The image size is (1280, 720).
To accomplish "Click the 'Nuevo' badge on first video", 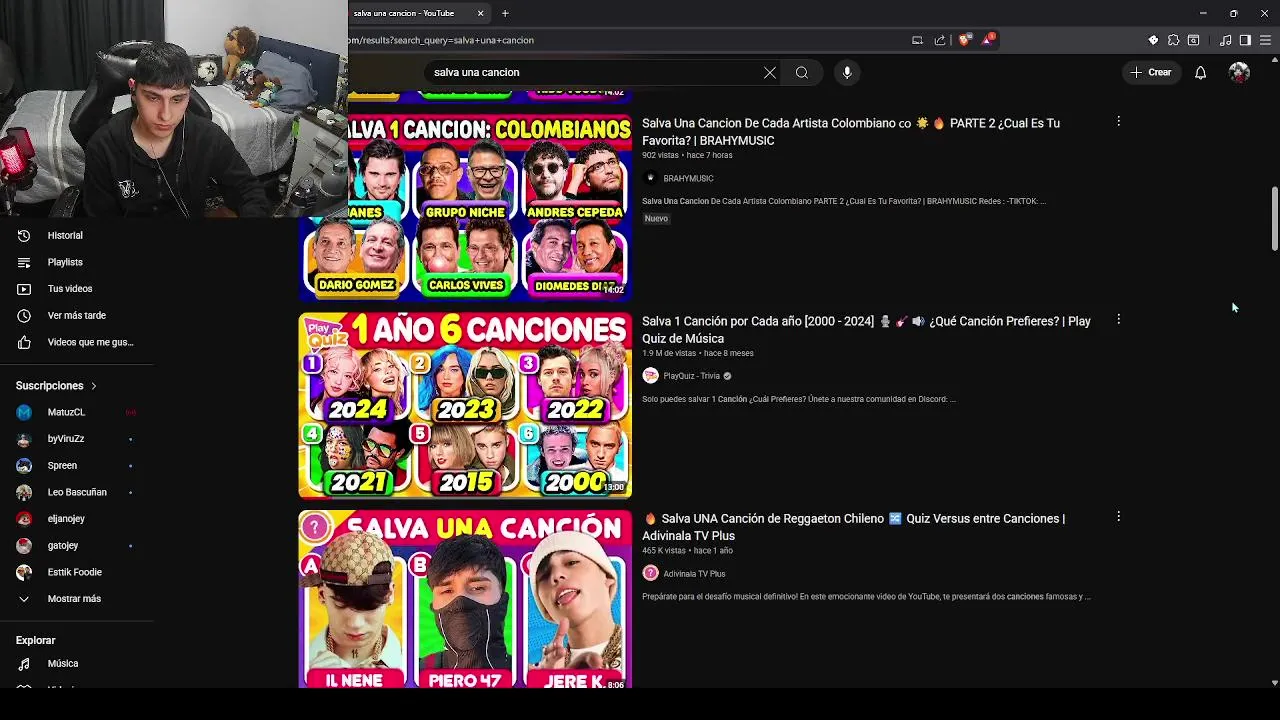I will [x=656, y=218].
